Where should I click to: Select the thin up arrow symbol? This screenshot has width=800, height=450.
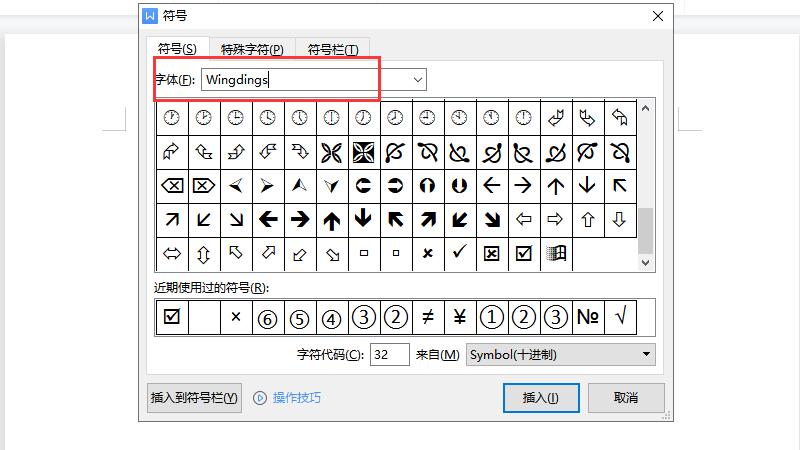[556, 186]
